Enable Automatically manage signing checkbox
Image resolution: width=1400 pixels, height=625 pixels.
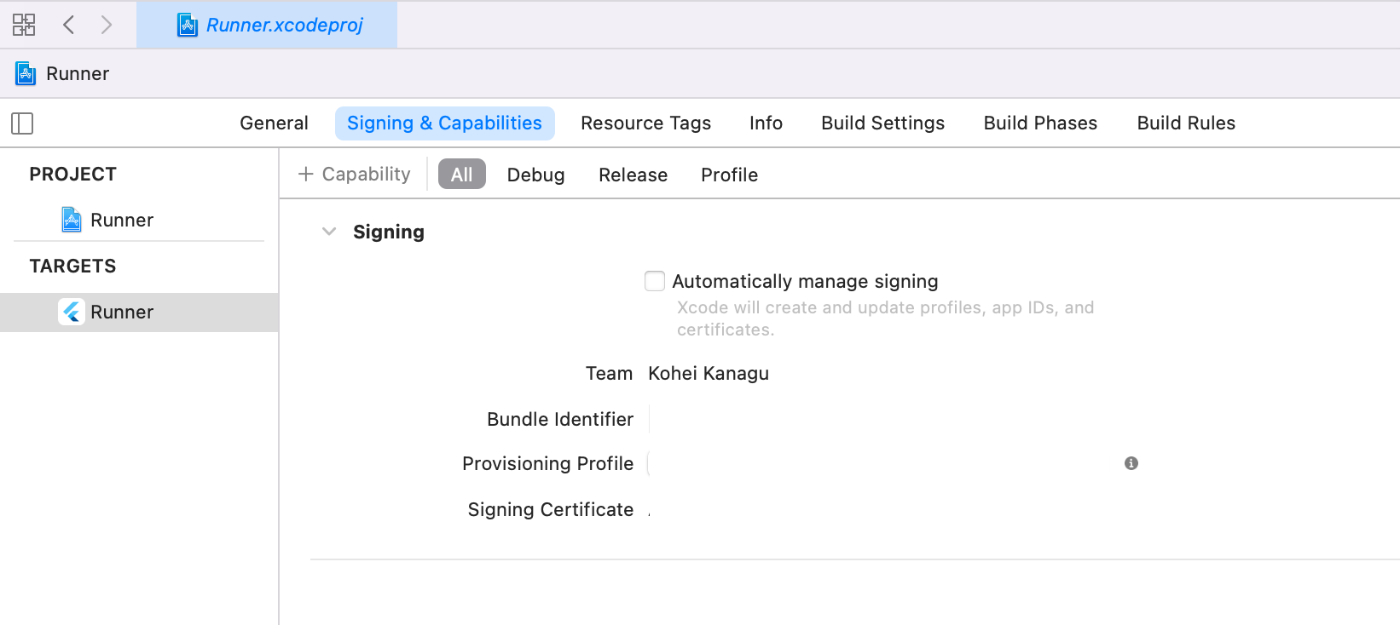655,281
